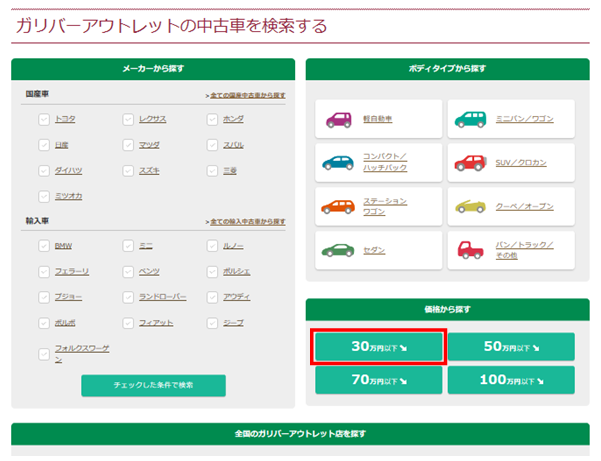This screenshot has height=461, width=601.
Task: Open the 軽自動車 body type link
Action: 378,119
